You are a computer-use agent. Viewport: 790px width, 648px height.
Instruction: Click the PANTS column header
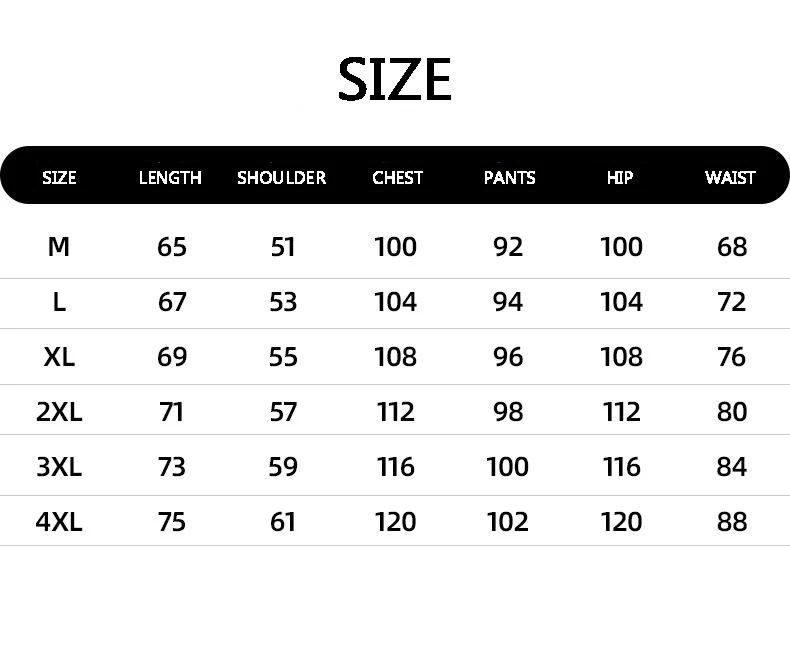[x=509, y=178]
